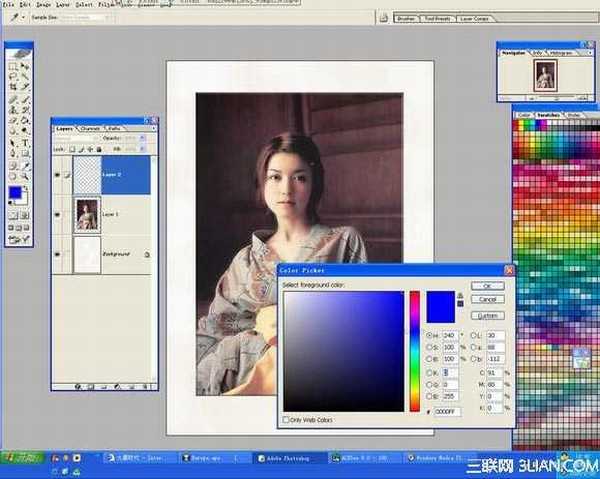The image size is (600, 479).
Task: Click Cancel in the Color Picker
Action: click(488, 299)
